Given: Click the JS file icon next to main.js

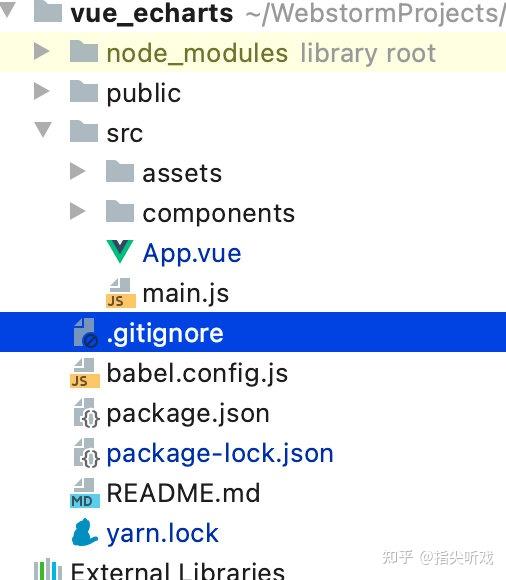Looking at the screenshot, I should click(121, 293).
